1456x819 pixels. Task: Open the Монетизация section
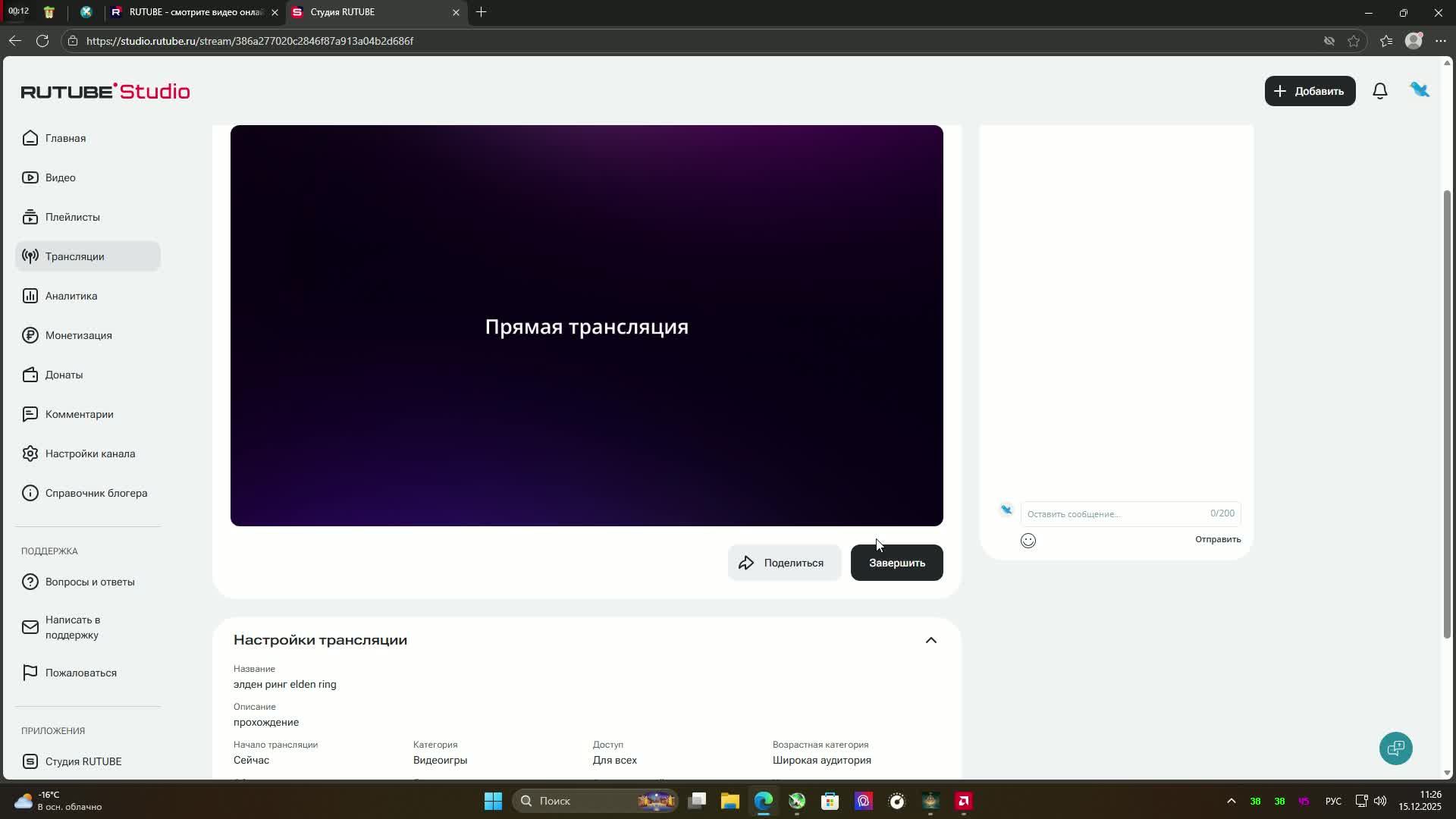tap(78, 334)
